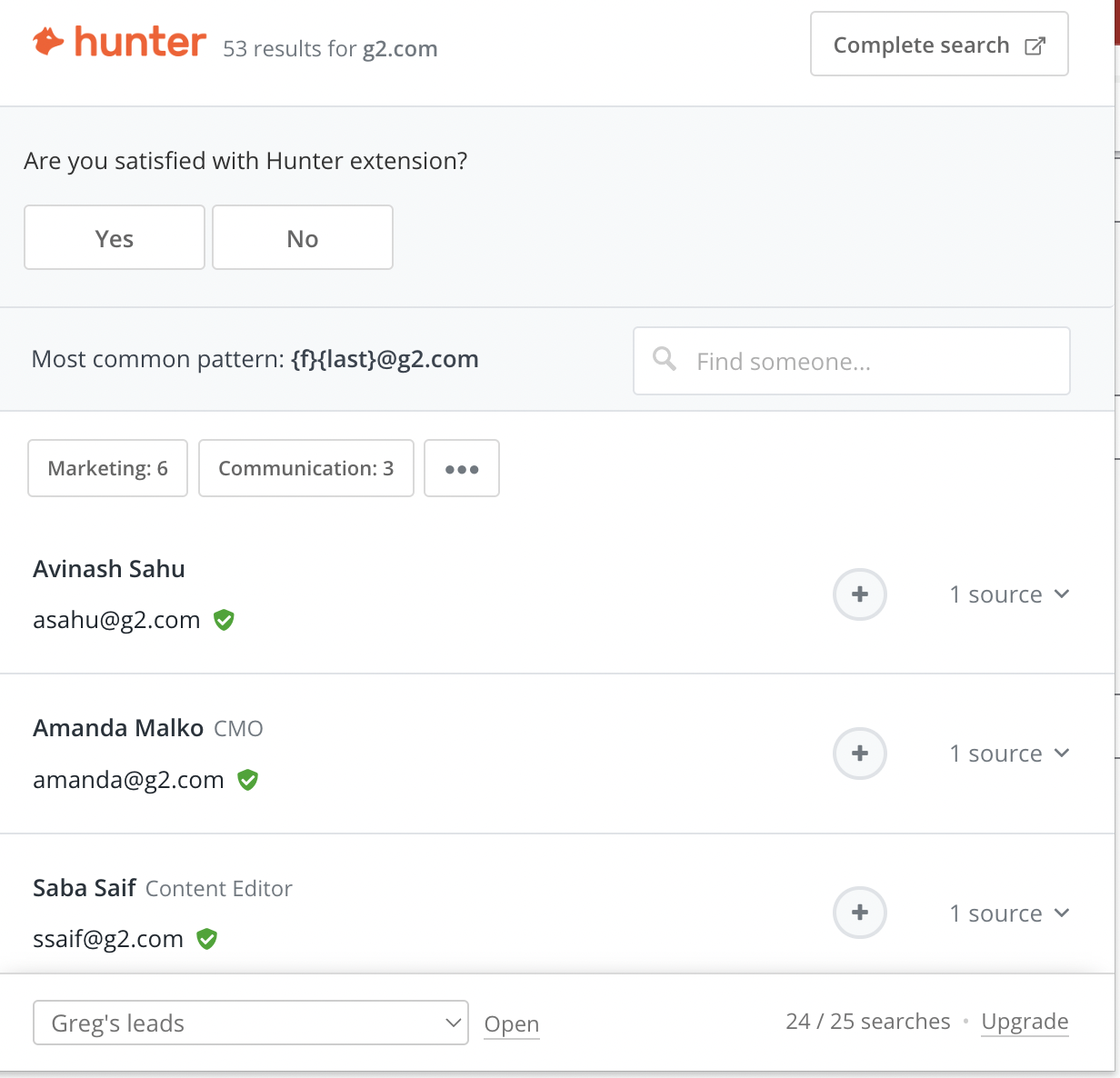The height and width of the screenshot is (1078, 1120).
Task: Open Complete search in new tab
Action: point(939,45)
